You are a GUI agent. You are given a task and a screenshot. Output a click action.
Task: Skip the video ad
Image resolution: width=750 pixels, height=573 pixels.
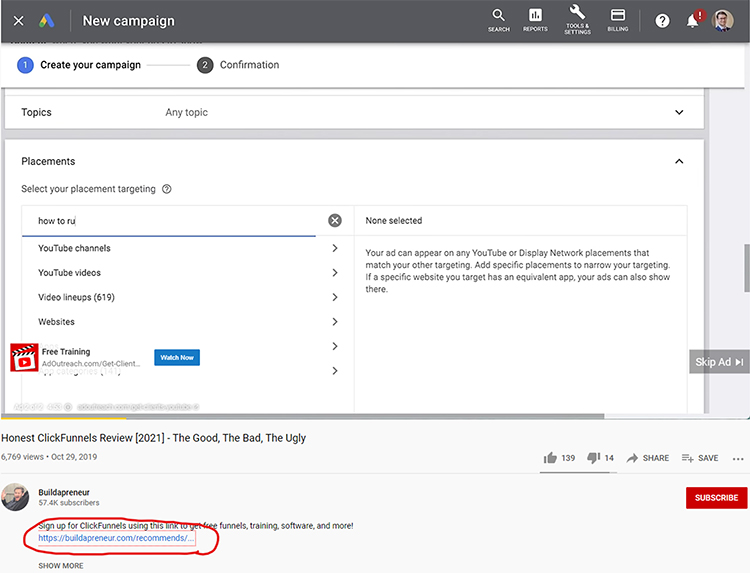[x=719, y=362]
